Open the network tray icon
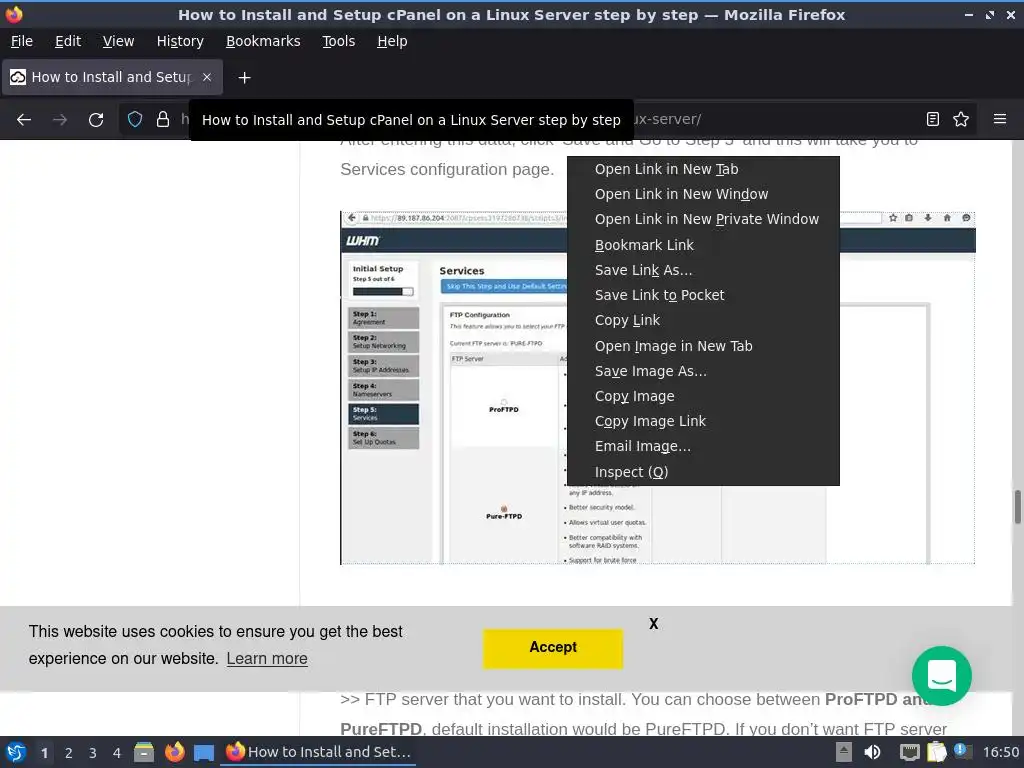 tap(909, 752)
